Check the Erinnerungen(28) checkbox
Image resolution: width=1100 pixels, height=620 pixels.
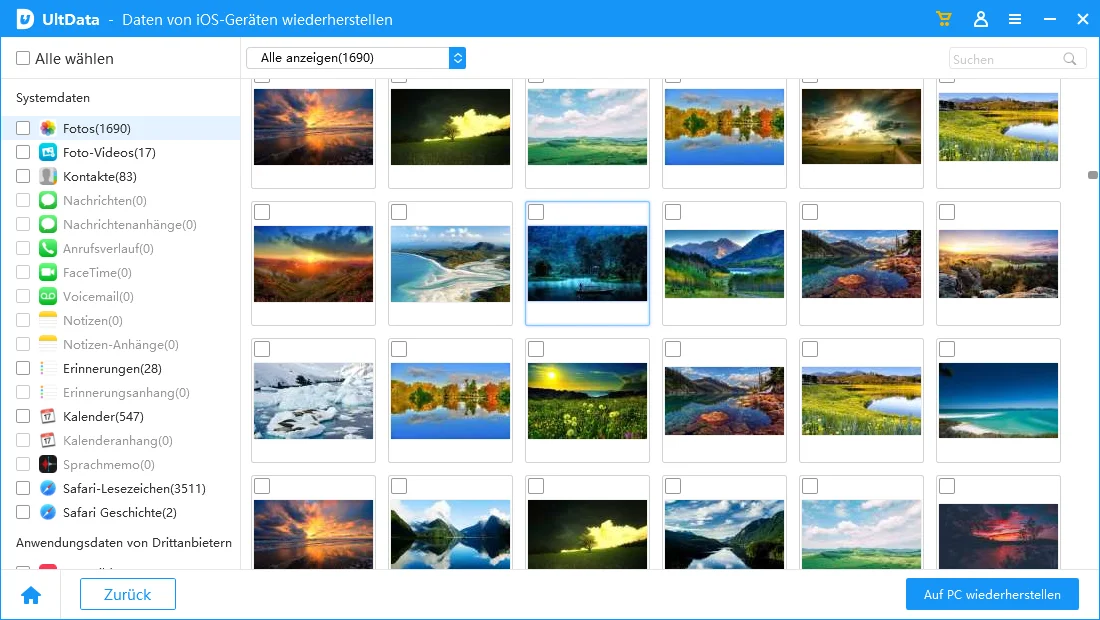click(x=23, y=369)
